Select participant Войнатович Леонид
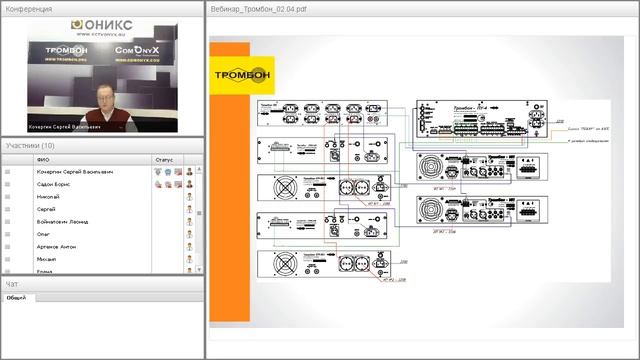This screenshot has width=640, height=360. (x=62, y=222)
